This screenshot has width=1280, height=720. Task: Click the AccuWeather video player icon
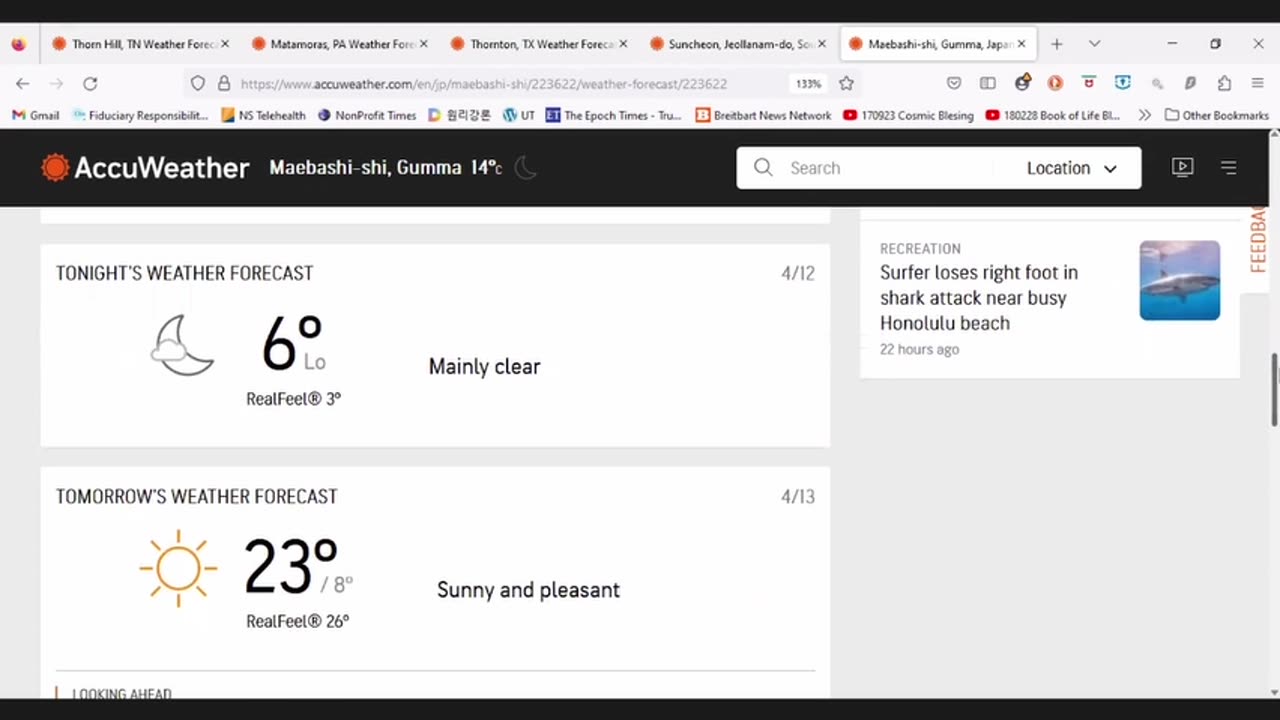tap(1182, 168)
